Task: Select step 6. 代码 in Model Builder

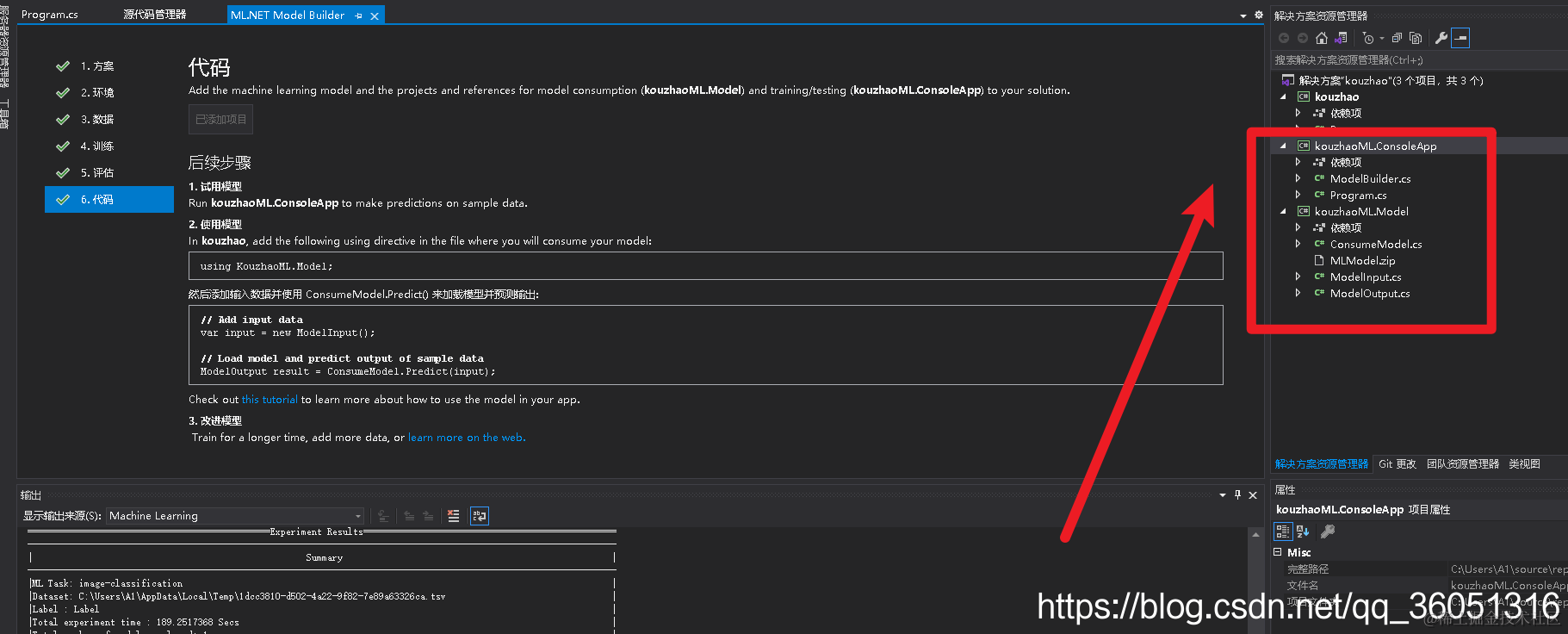Action: click(x=109, y=199)
